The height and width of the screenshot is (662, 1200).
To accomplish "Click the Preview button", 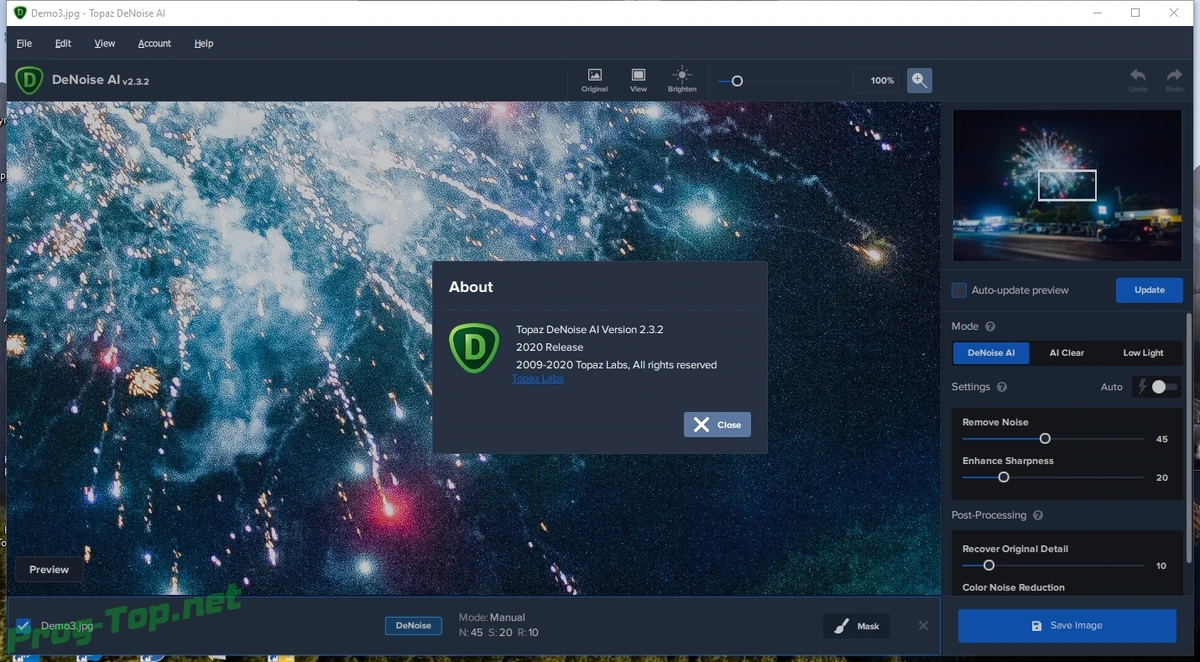I will point(49,570).
